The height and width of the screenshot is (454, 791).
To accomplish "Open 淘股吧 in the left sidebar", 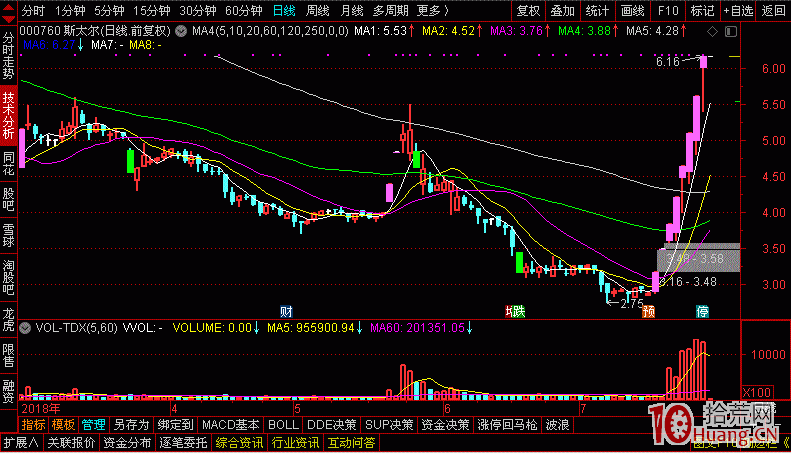I will pyautogui.click(x=9, y=277).
